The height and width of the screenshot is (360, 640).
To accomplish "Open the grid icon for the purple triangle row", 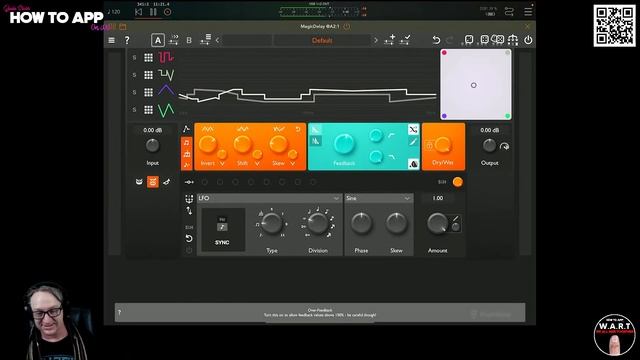I will click(x=149, y=92).
